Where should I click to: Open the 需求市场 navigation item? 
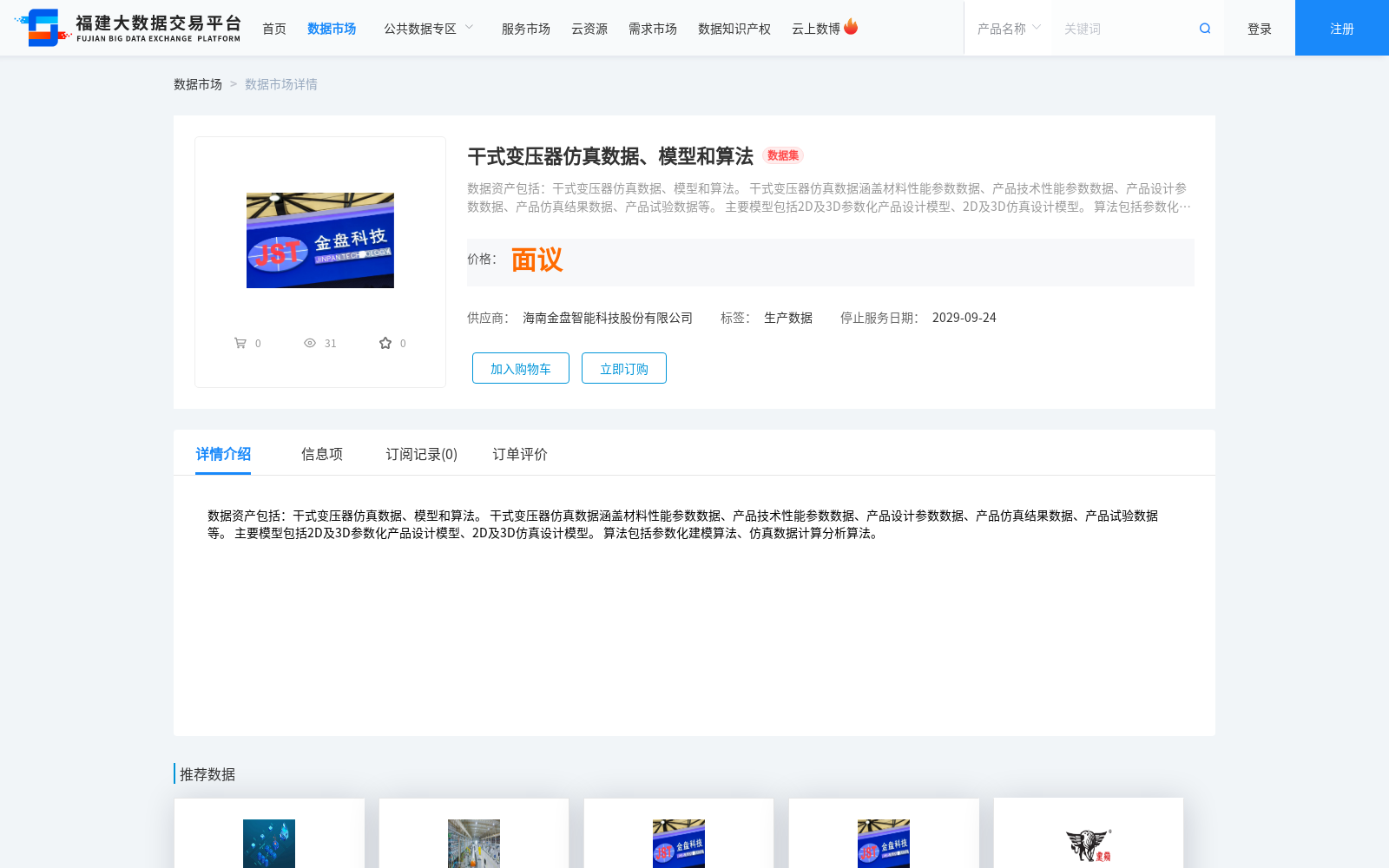tap(653, 29)
